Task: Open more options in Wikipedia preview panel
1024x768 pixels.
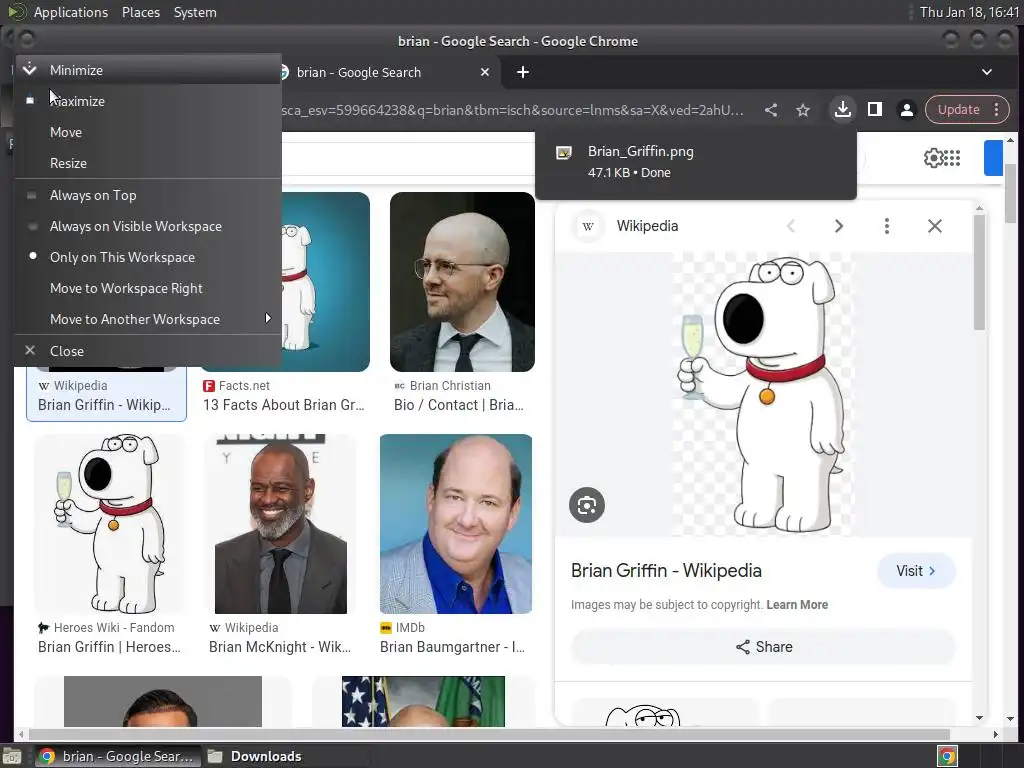Action: (886, 226)
